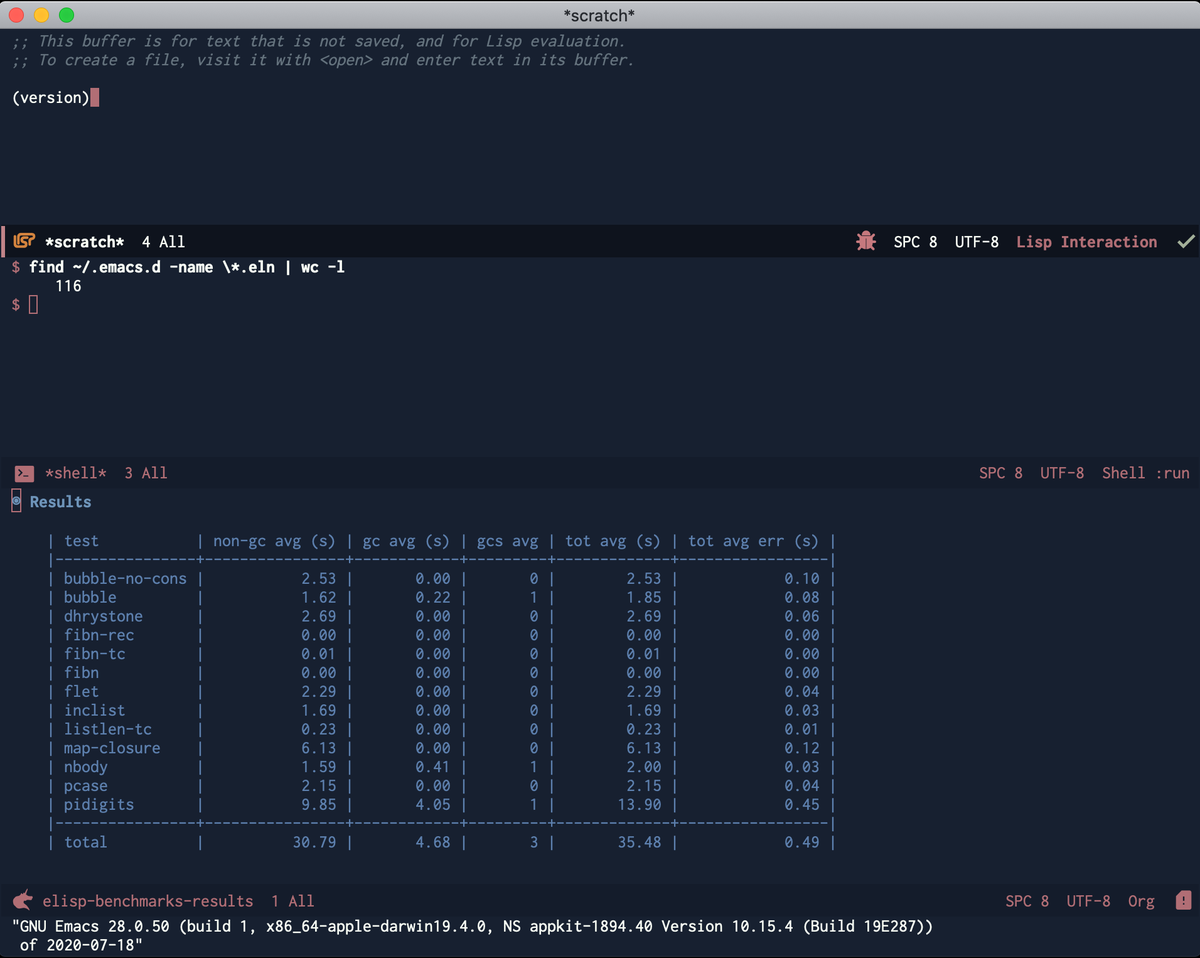Click the 4.68 total gc value
1200x958 pixels.
pyautogui.click(x=433, y=843)
